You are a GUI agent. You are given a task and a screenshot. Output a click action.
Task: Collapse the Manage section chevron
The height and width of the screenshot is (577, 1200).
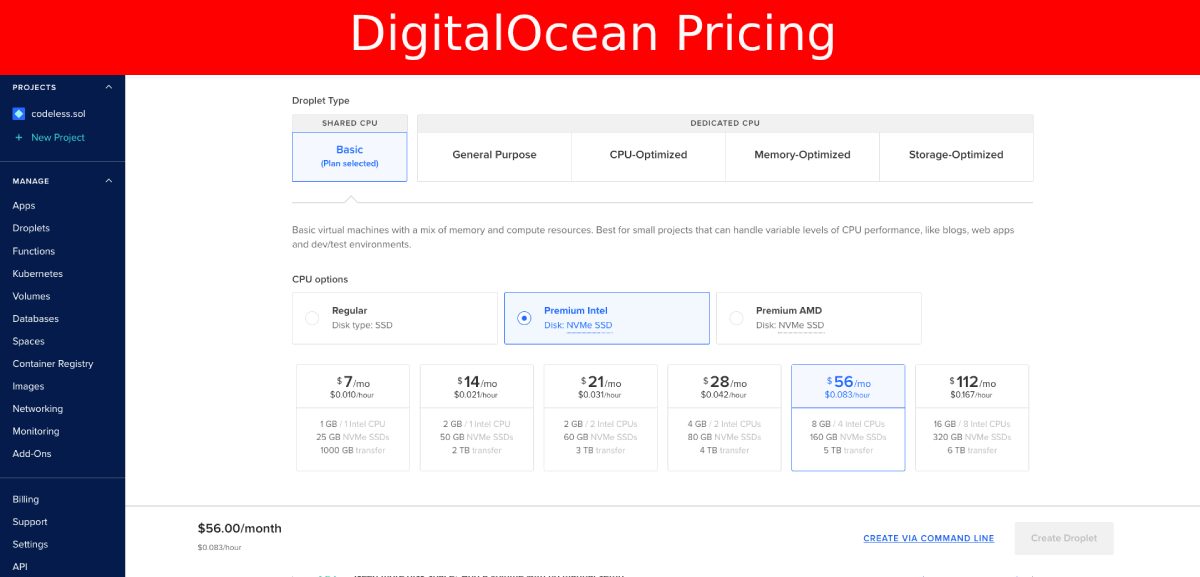coord(109,181)
